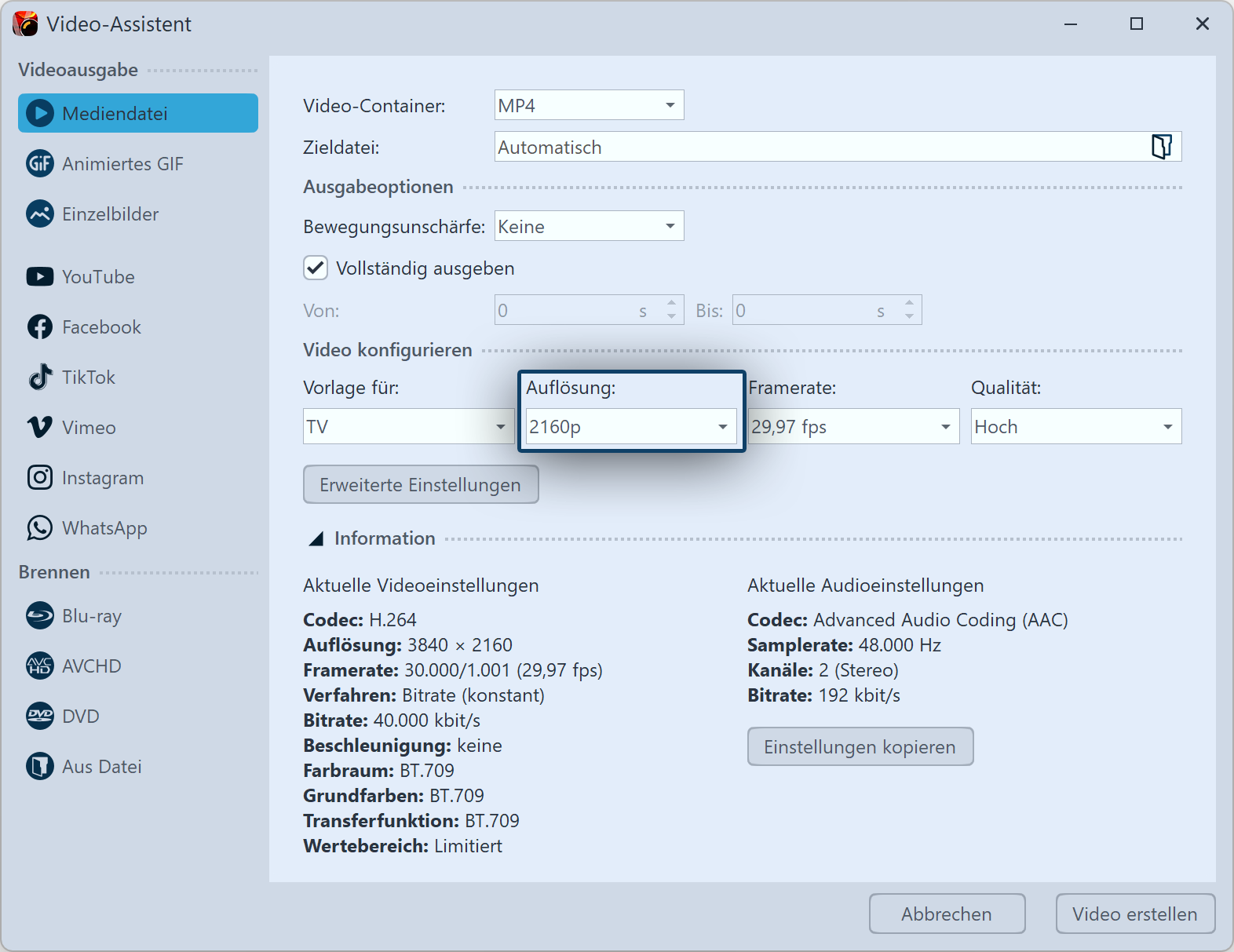Select the Instagram icon
The width and height of the screenshot is (1234, 952).
point(39,478)
